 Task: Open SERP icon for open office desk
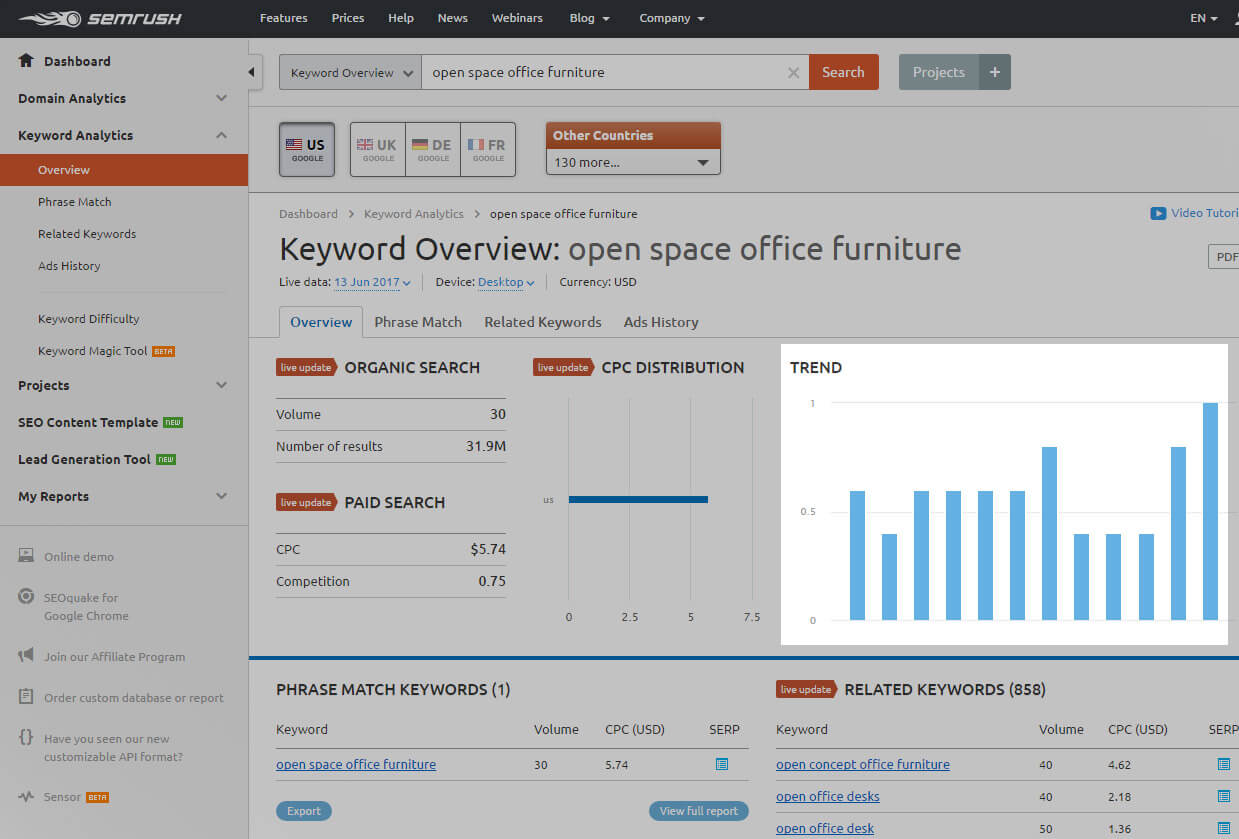pos(1223,828)
